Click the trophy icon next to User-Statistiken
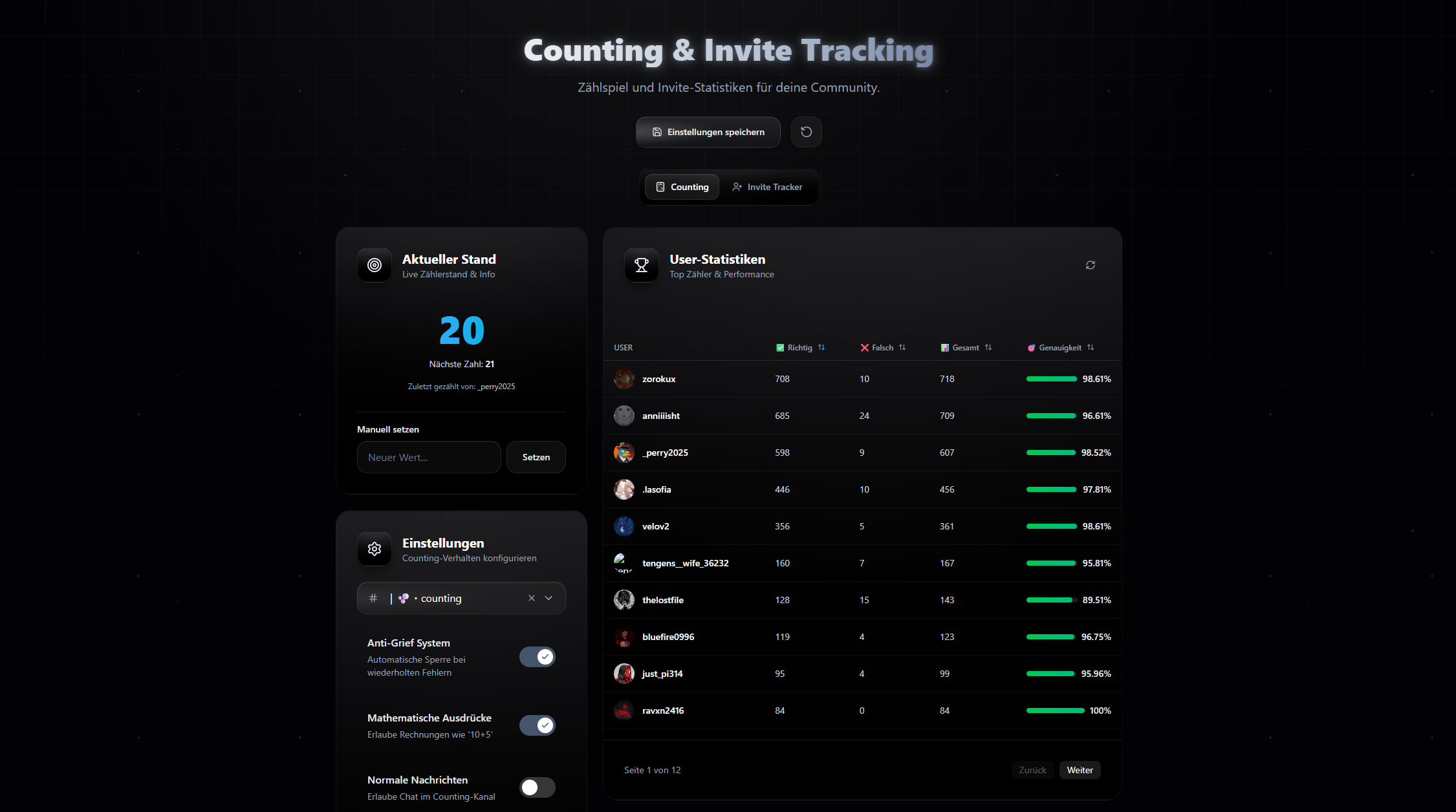 [x=641, y=265]
